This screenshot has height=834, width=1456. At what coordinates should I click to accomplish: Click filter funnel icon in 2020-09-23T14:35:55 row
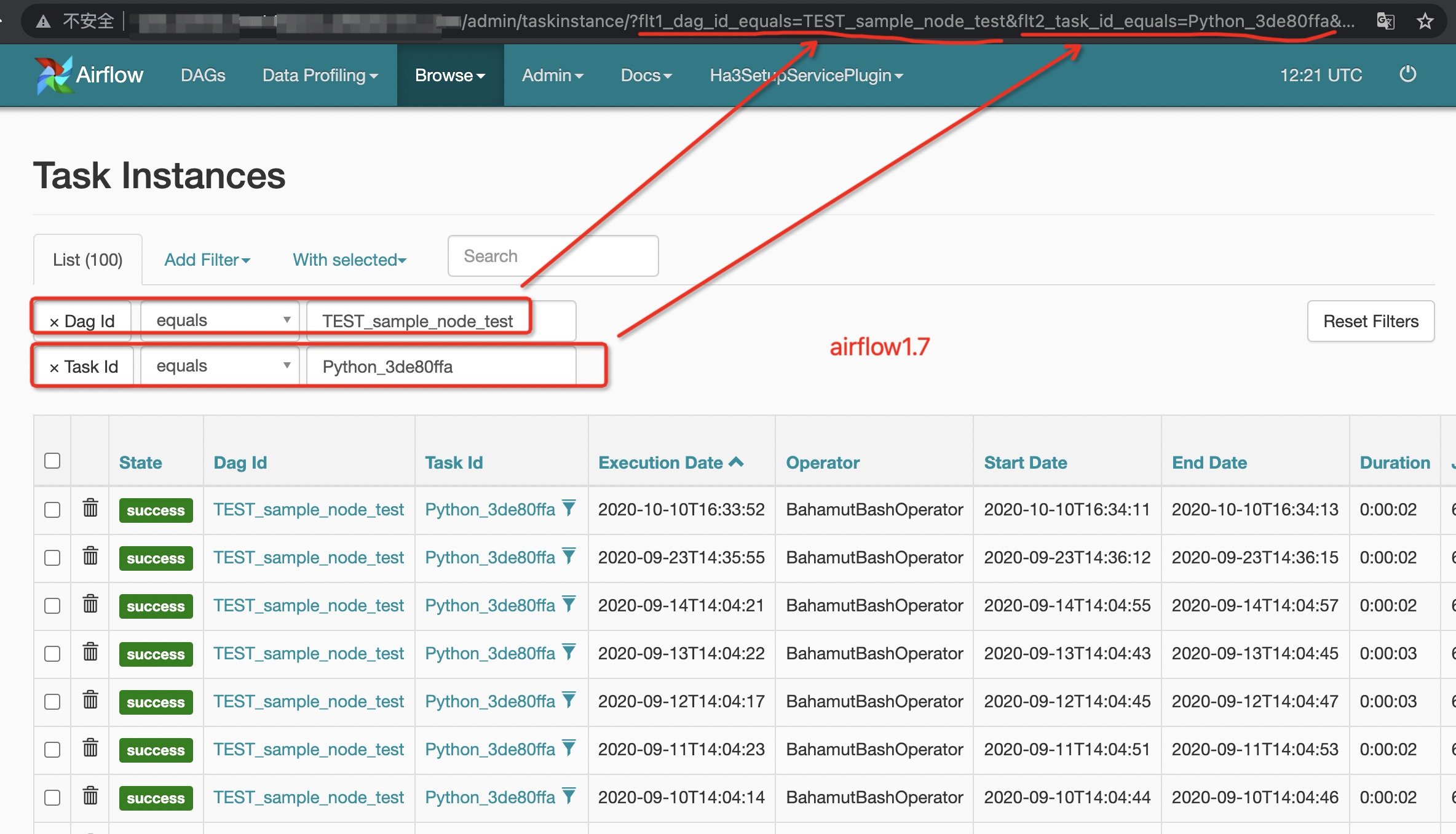pyautogui.click(x=569, y=556)
